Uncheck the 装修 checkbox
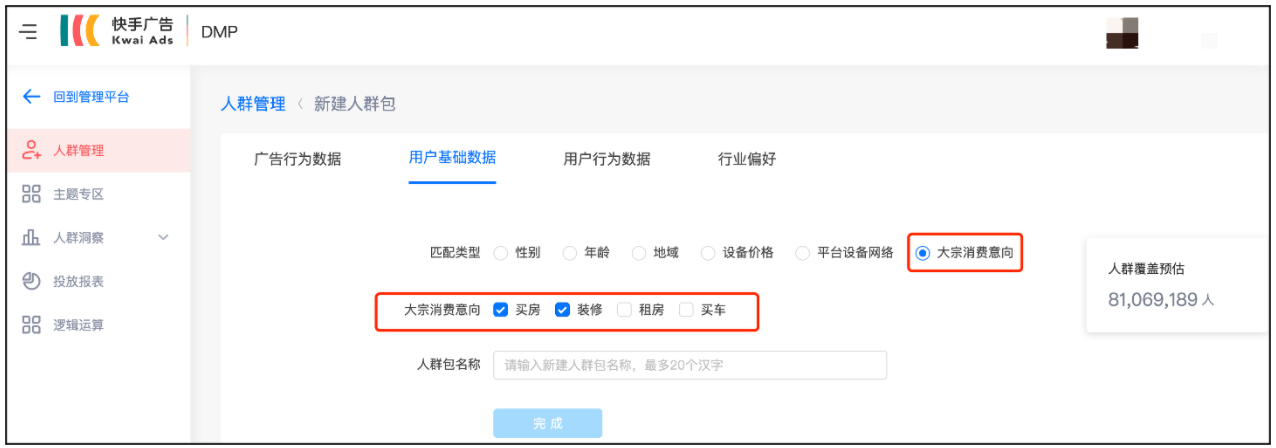1276x448 pixels. (563, 310)
